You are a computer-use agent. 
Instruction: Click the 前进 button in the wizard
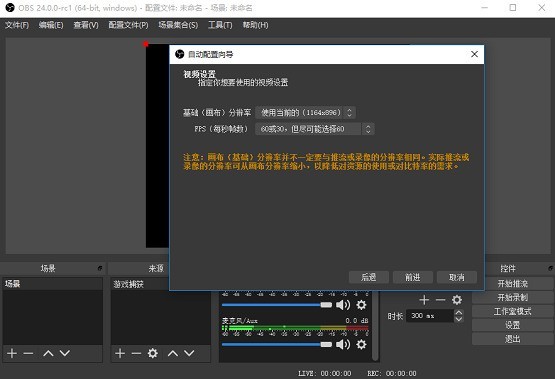413,277
